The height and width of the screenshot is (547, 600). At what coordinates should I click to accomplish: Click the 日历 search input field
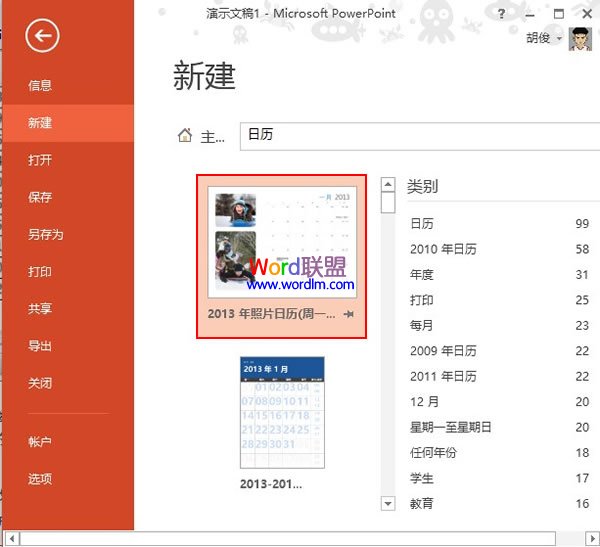tap(420, 136)
